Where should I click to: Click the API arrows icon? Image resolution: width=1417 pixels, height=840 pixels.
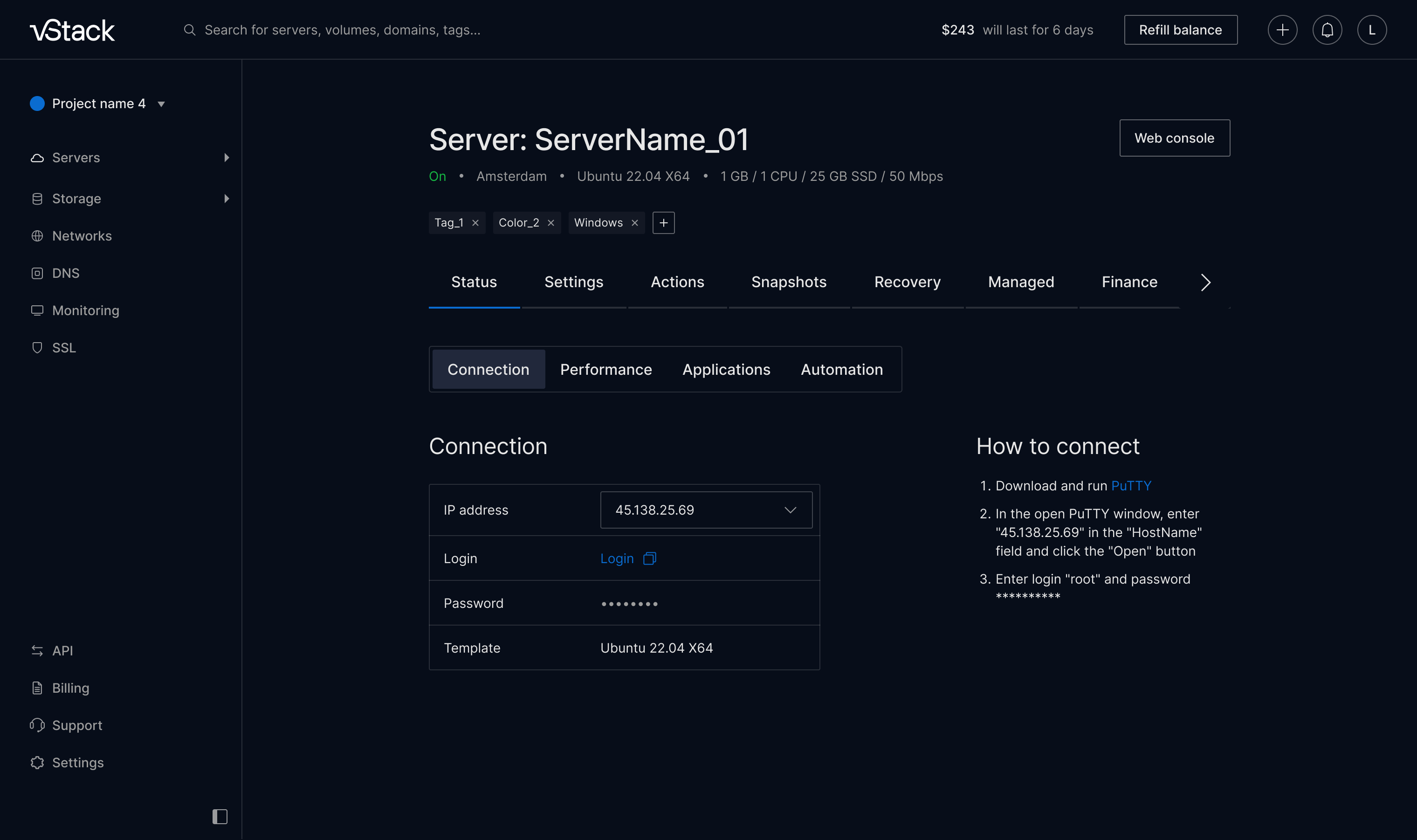click(x=37, y=651)
